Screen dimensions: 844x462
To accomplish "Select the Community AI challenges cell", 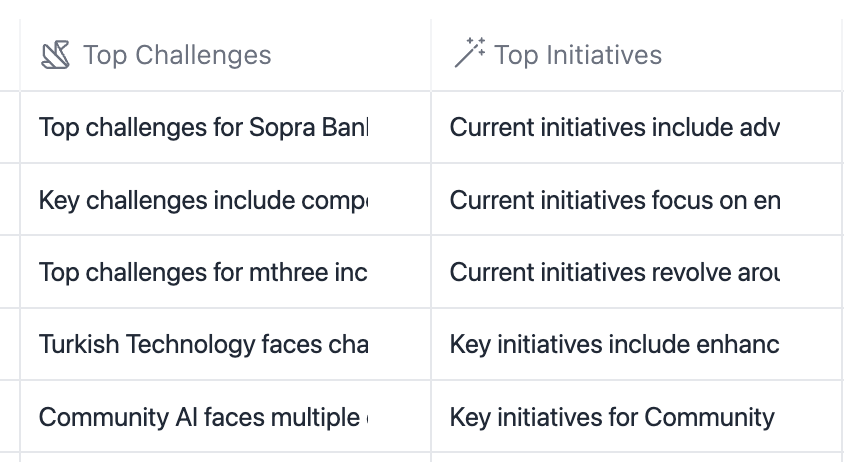I will click(204, 416).
